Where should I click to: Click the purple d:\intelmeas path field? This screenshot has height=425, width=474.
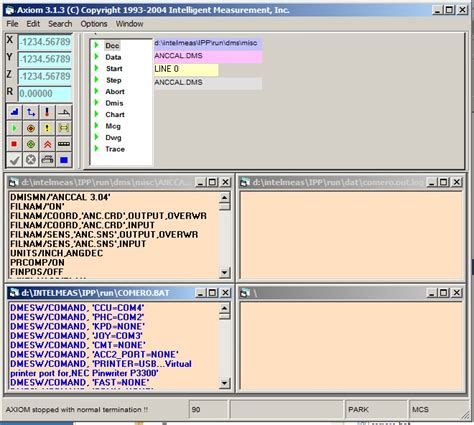208,43
